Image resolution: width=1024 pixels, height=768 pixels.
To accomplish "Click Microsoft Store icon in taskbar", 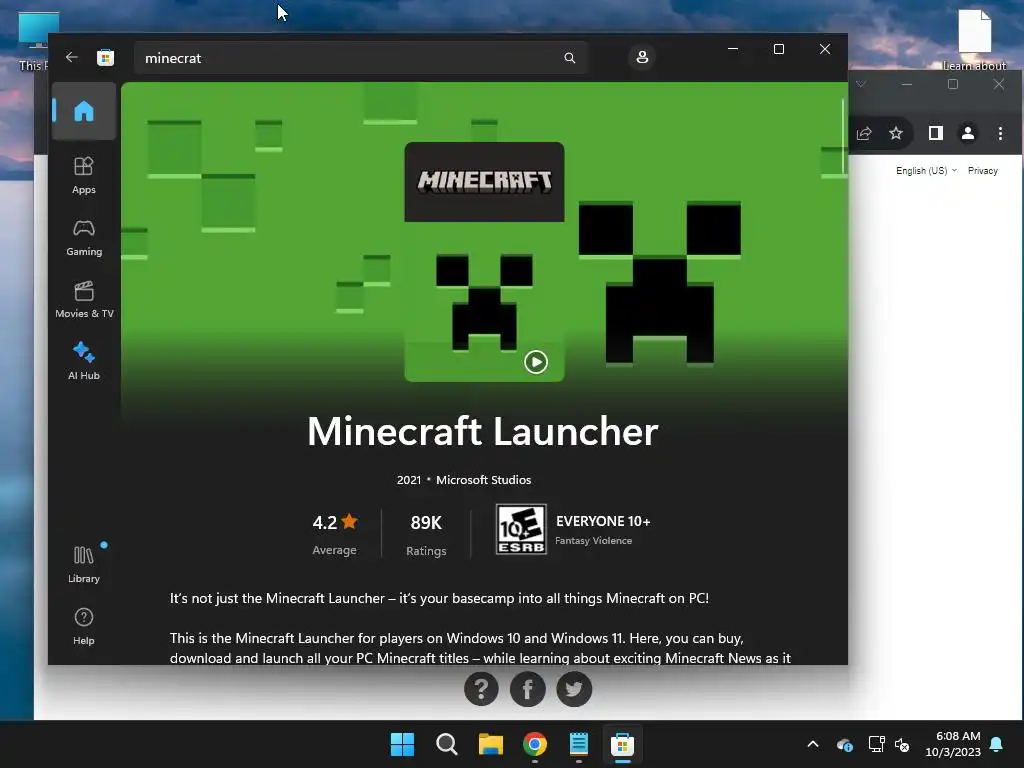I will point(622,744).
